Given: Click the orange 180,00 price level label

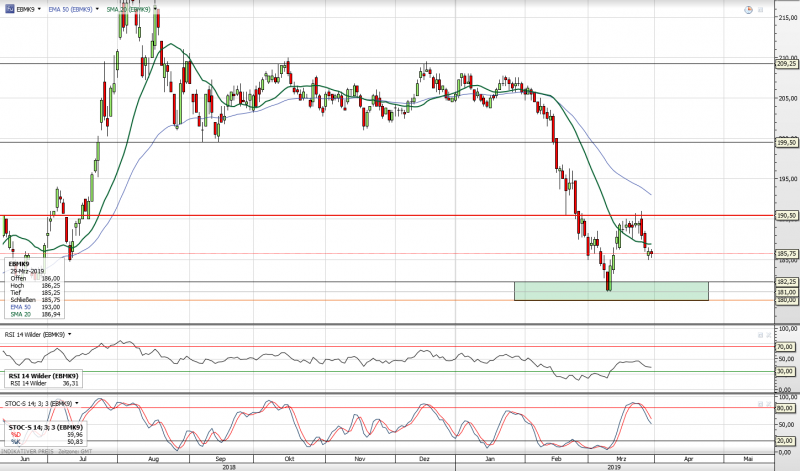Looking at the screenshot, I should point(787,300).
